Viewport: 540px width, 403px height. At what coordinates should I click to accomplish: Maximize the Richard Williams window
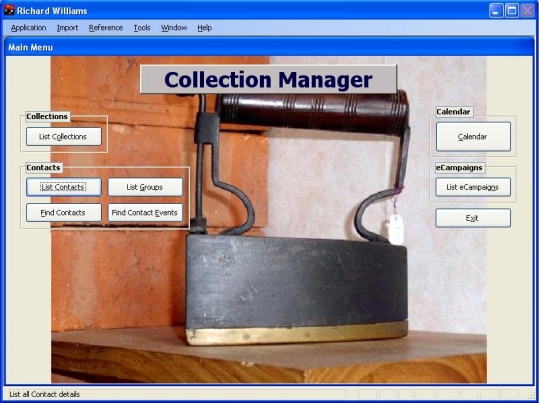[x=512, y=11]
